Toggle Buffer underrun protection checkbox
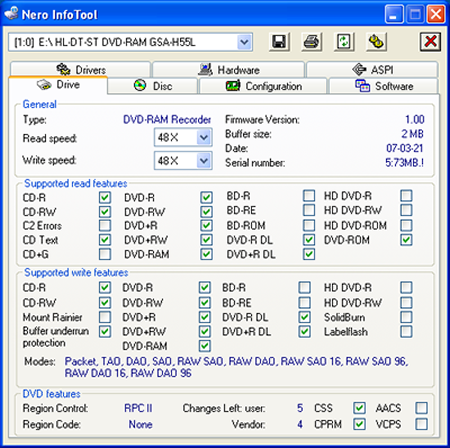The height and width of the screenshot is (448, 450). click(105, 331)
